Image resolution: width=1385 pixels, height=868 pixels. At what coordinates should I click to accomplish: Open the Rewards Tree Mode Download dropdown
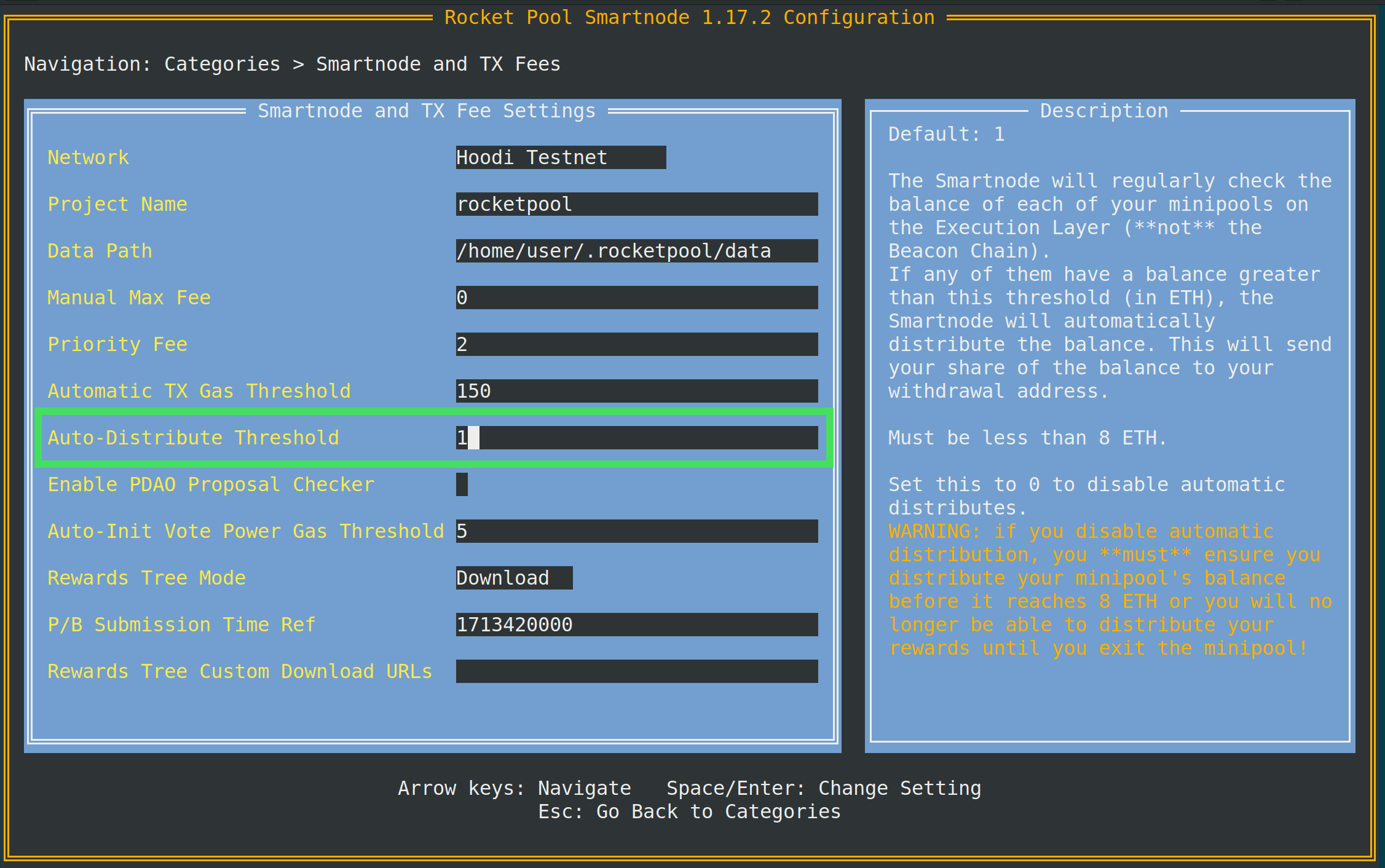pyautogui.click(x=514, y=578)
